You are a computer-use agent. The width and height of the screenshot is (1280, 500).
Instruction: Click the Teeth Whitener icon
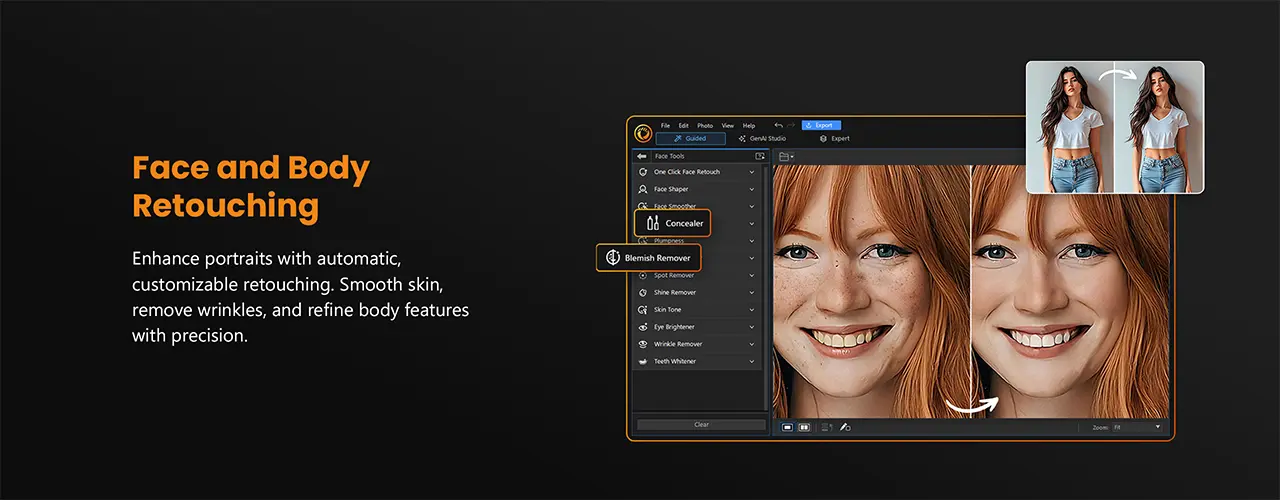point(643,361)
